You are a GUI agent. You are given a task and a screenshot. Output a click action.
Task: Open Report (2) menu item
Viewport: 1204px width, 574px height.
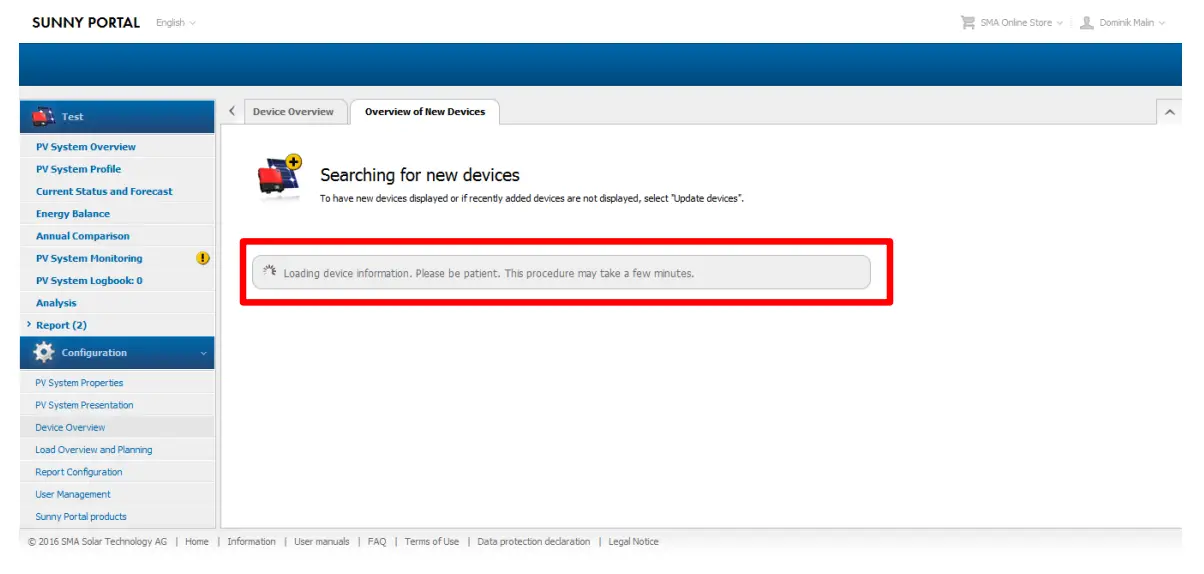pos(61,325)
